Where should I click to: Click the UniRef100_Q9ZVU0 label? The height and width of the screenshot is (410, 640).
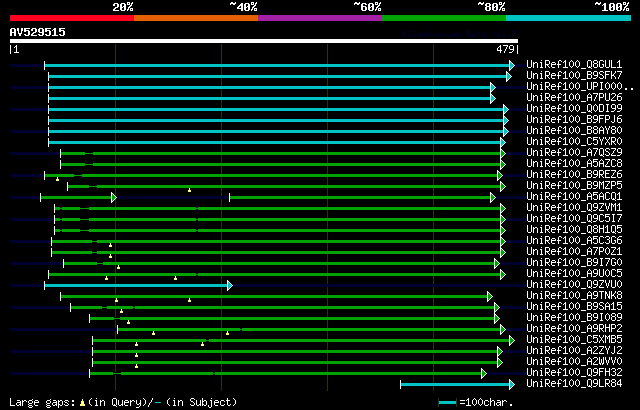click(x=574, y=285)
